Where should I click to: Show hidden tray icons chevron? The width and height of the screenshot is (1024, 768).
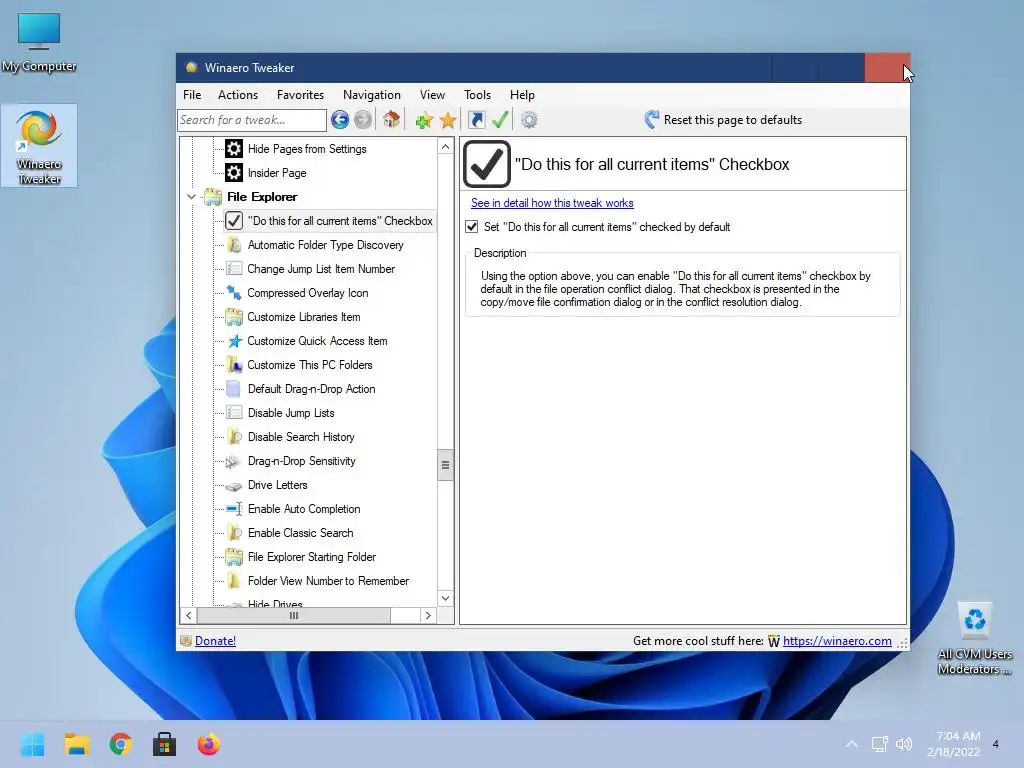(x=852, y=744)
